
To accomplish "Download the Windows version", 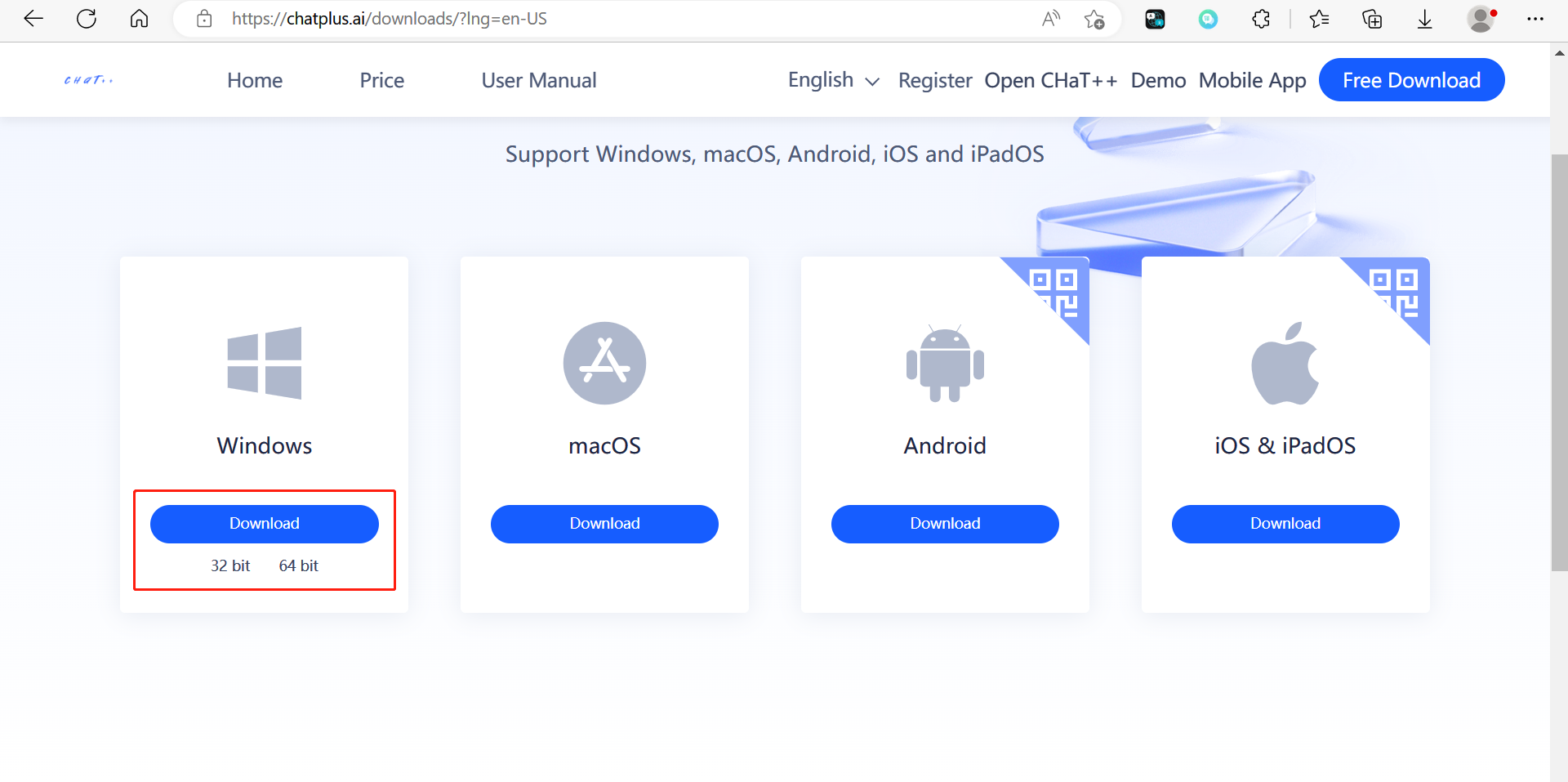I will click(265, 524).
